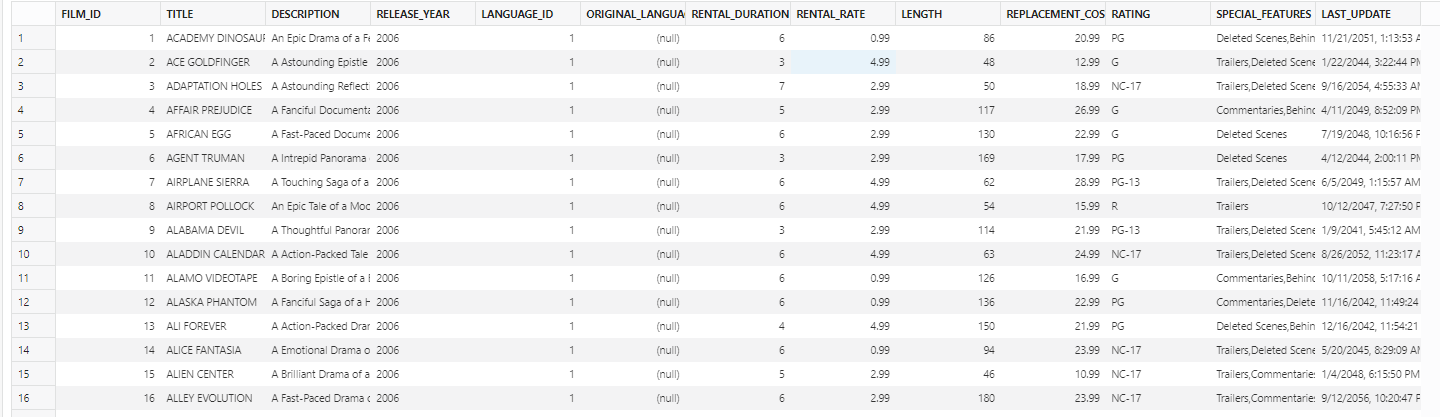Image resolution: width=1440 pixels, height=417 pixels.
Task: Select the AFRICAN EGG title cell
Action: coord(212,134)
